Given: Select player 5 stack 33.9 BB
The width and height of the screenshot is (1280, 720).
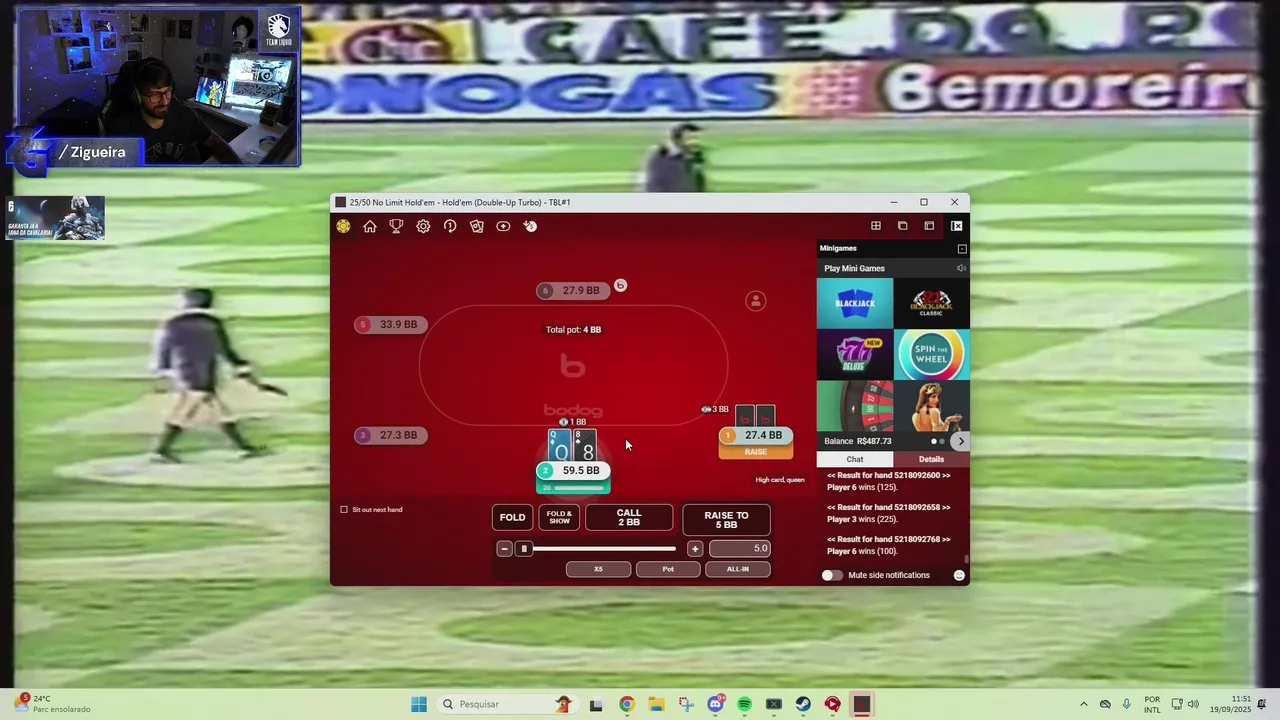Looking at the screenshot, I should click(391, 324).
